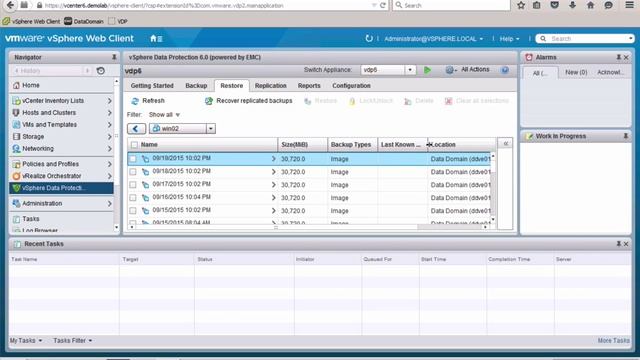Switch to Configuration tab
The height and width of the screenshot is (360, 640).
pos(351,86)
